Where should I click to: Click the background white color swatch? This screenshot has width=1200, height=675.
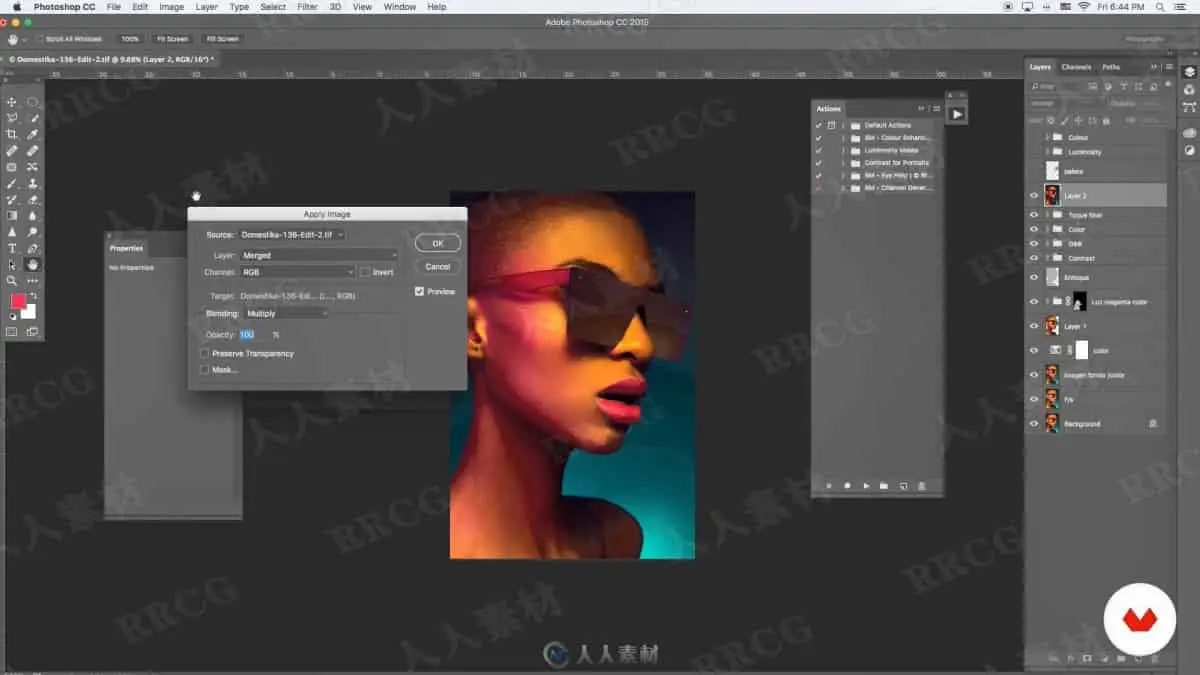28,312
